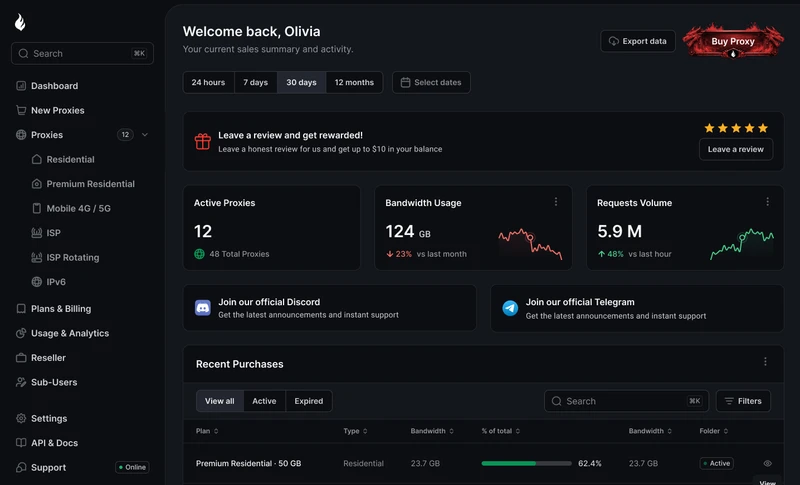Open Requests Volume card options menu
800x485 pixels.
(x=767, y=202)
